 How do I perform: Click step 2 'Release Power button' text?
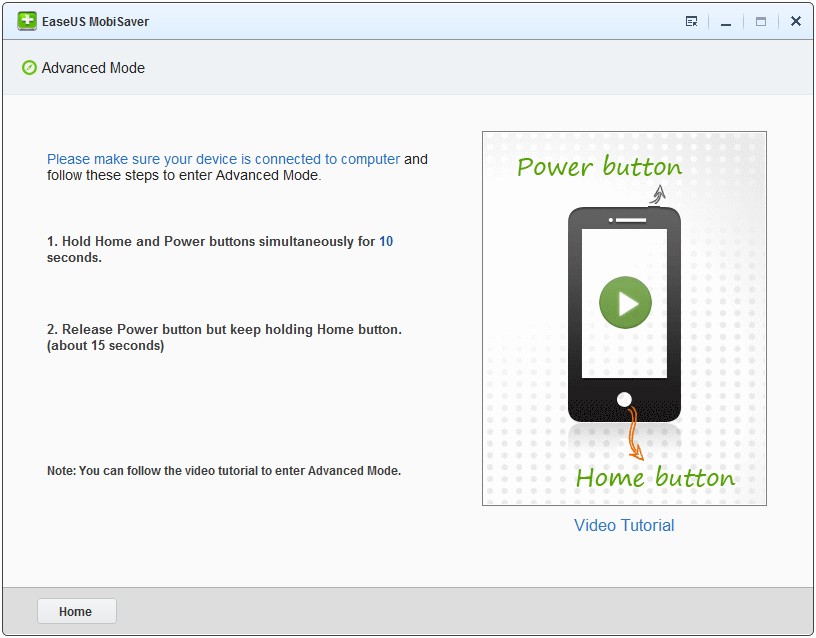[x=224, y=337]
